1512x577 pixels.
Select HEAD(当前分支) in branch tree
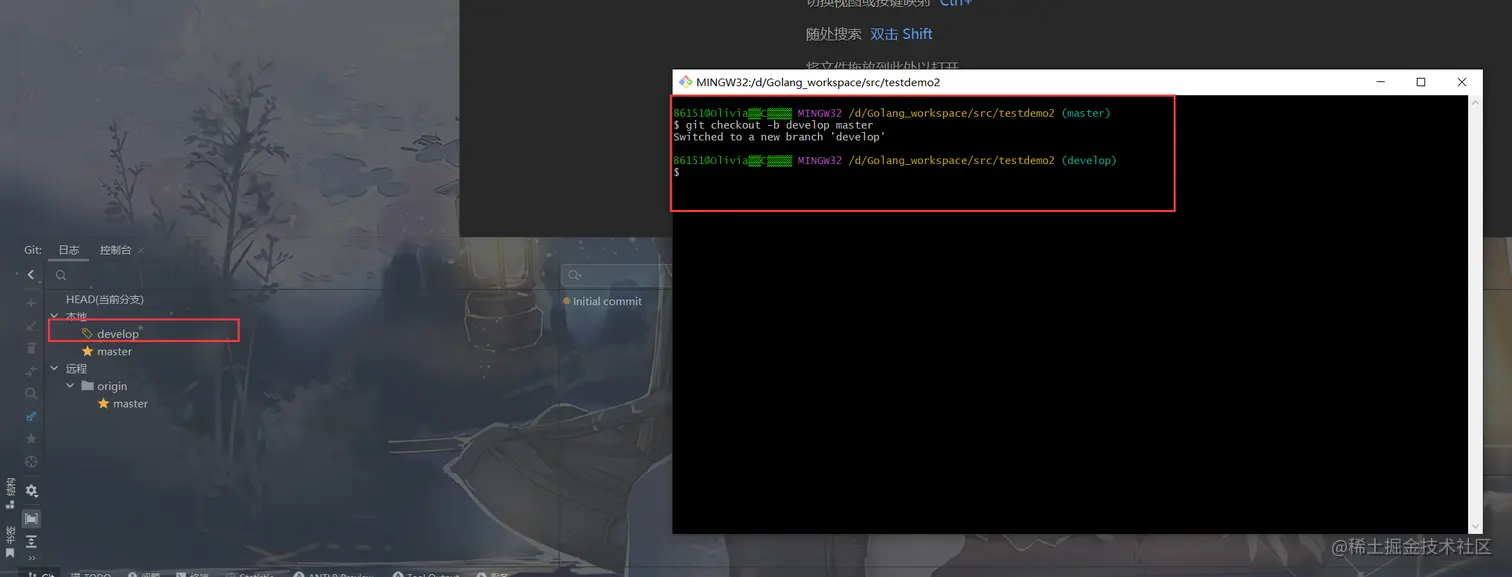[105, 299]
